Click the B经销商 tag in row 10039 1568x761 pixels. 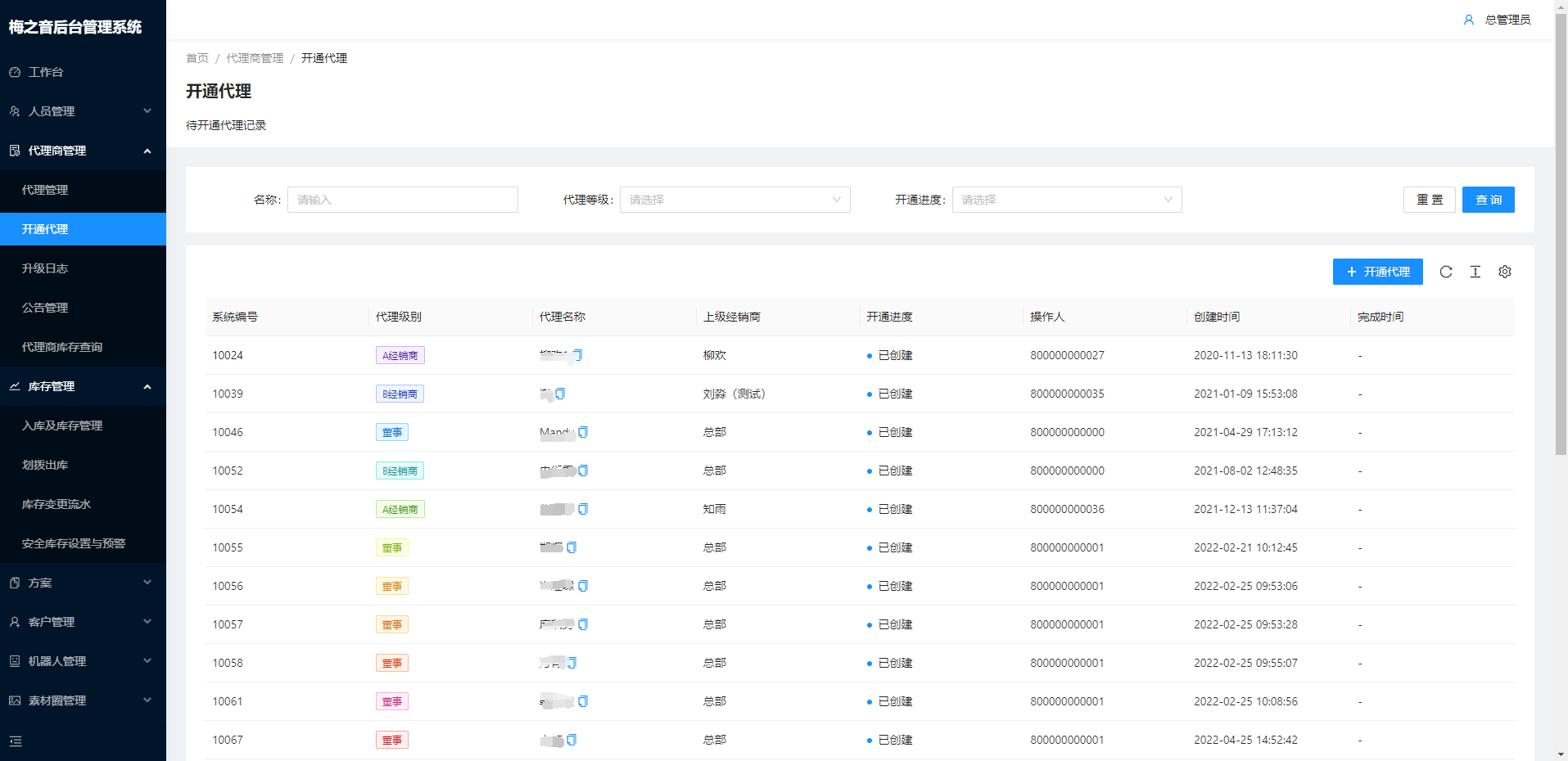click(x=400, y=394)
